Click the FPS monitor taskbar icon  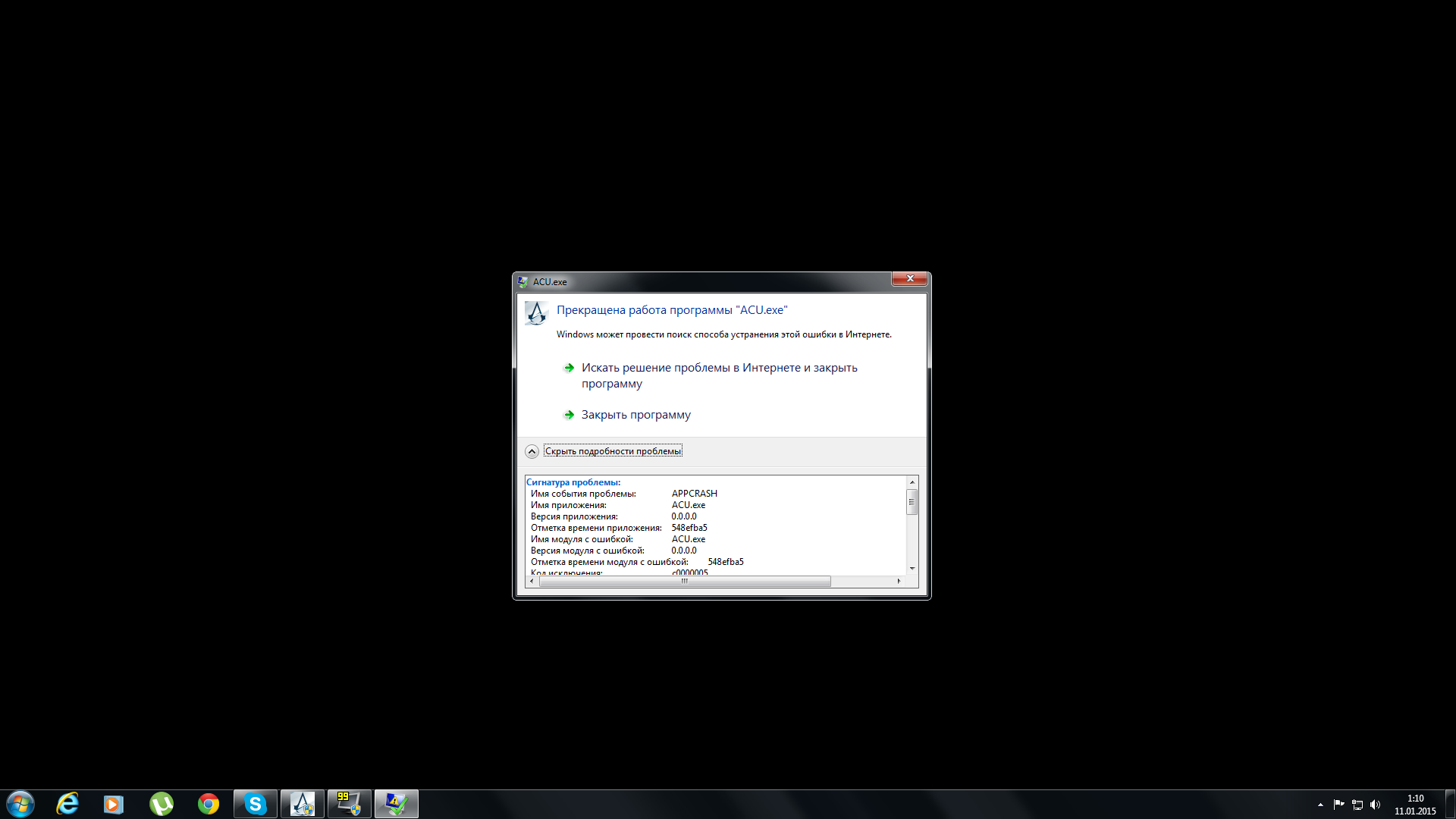[x=349, y=804]
